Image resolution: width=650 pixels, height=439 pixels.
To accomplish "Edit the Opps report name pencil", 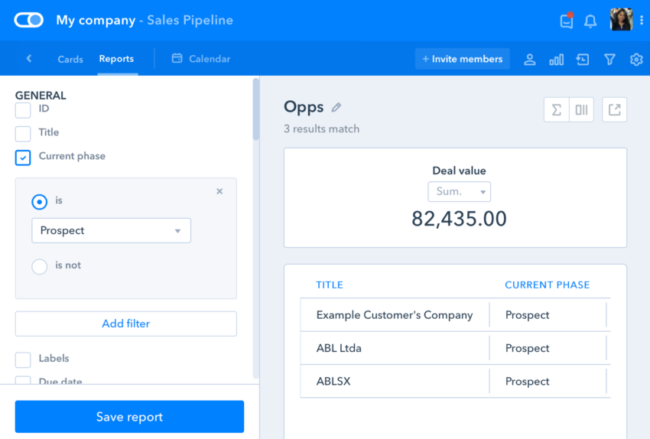I will click(x=336, y=108).
